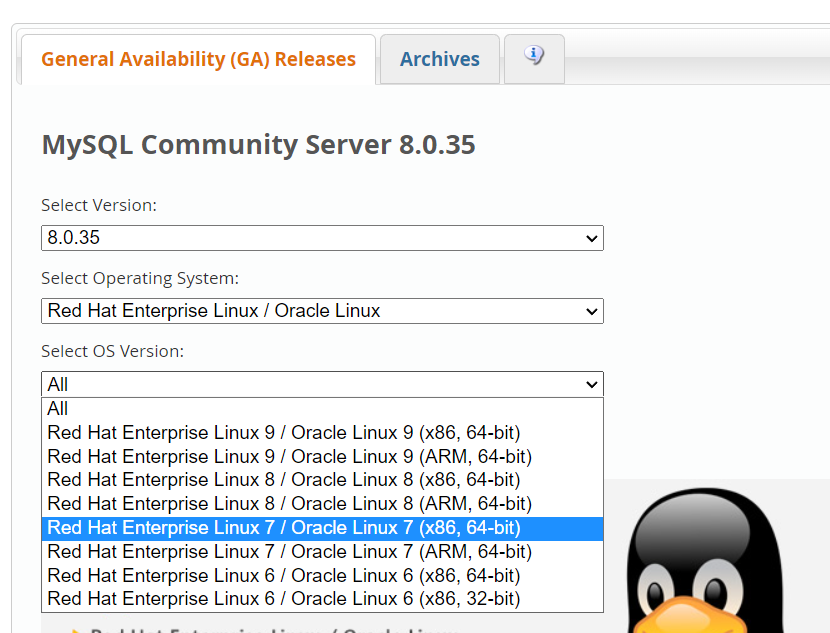Open the info speech-bubble tab
830x633 pixels.
pyautogui.click(x=534, y=59)
